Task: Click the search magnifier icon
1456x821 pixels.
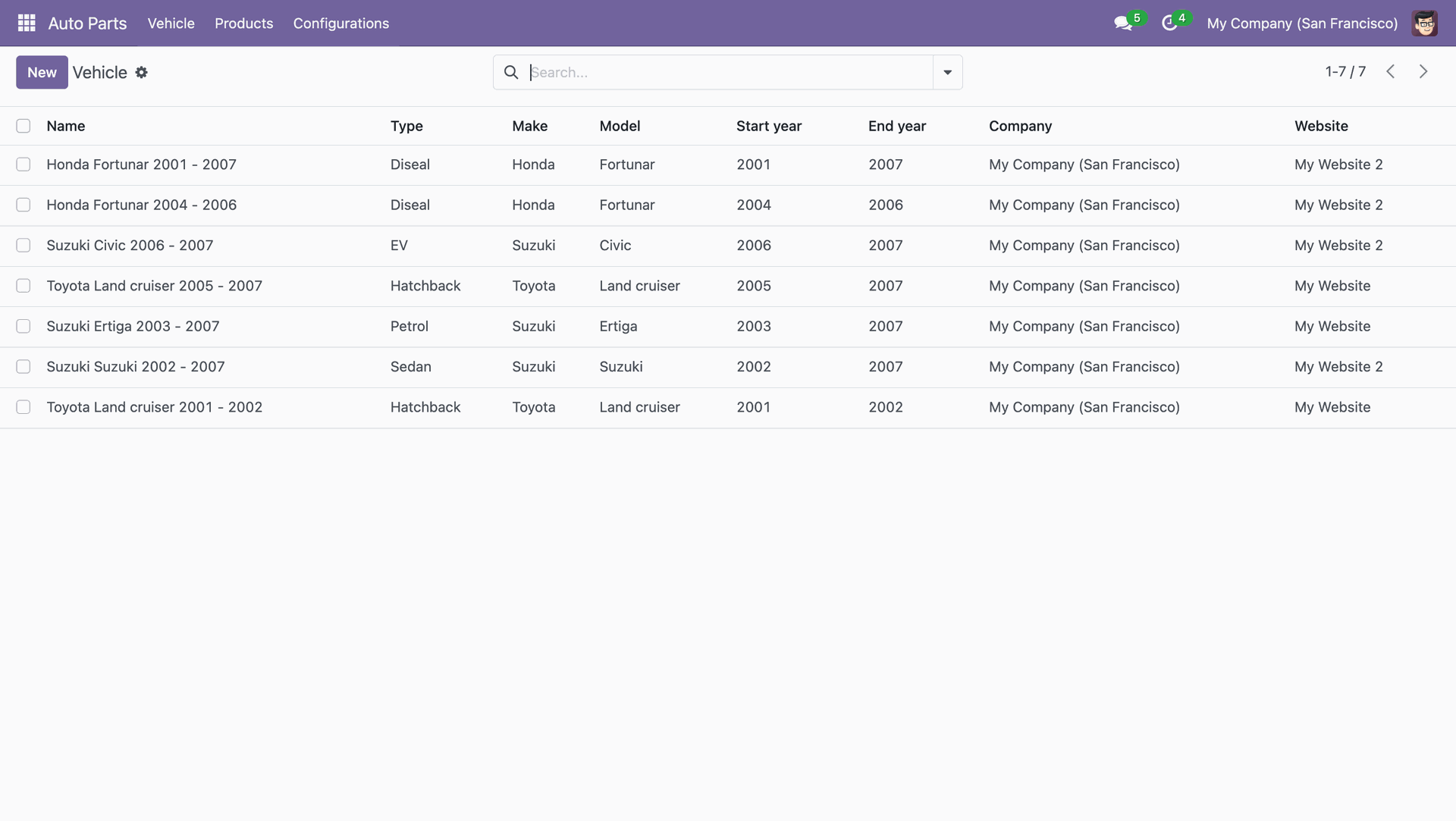Action: point(511,73)
